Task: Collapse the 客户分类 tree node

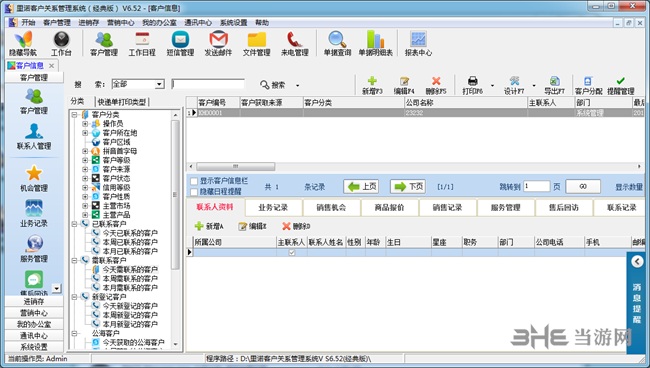Action: [x=74, y=114]
